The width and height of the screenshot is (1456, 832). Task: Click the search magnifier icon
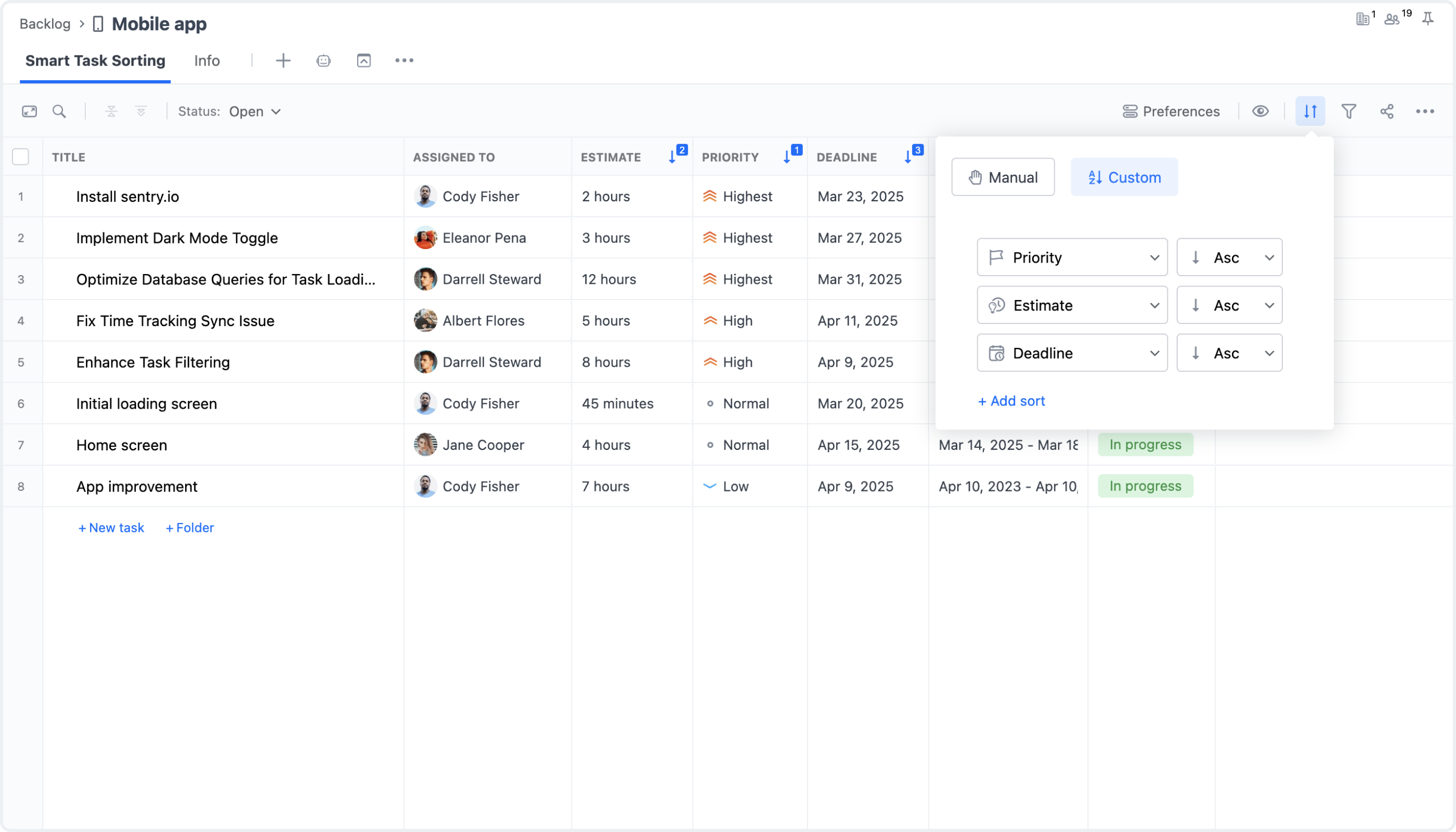coord(59,111)
